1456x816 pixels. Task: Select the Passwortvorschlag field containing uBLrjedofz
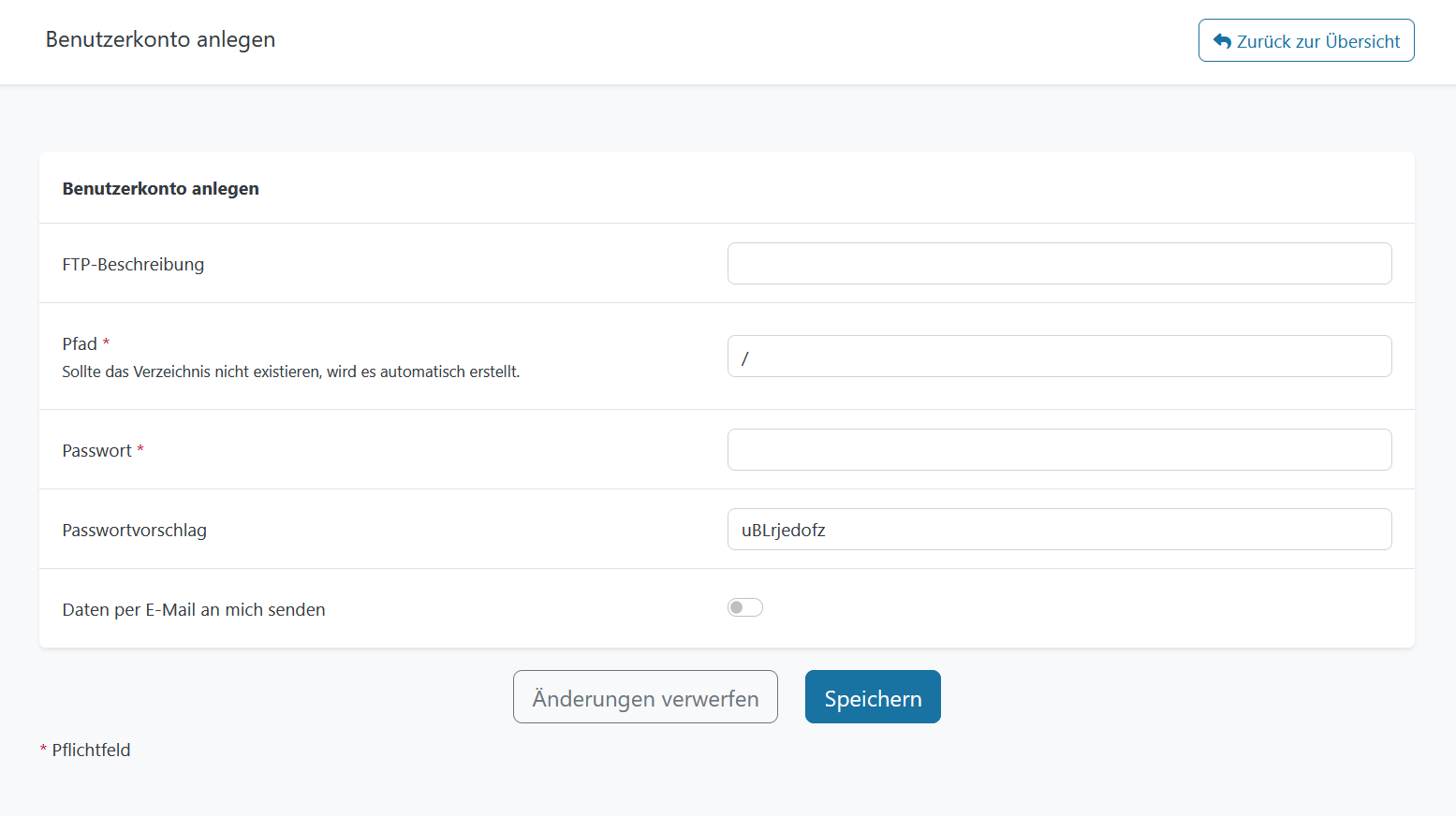1059,530
